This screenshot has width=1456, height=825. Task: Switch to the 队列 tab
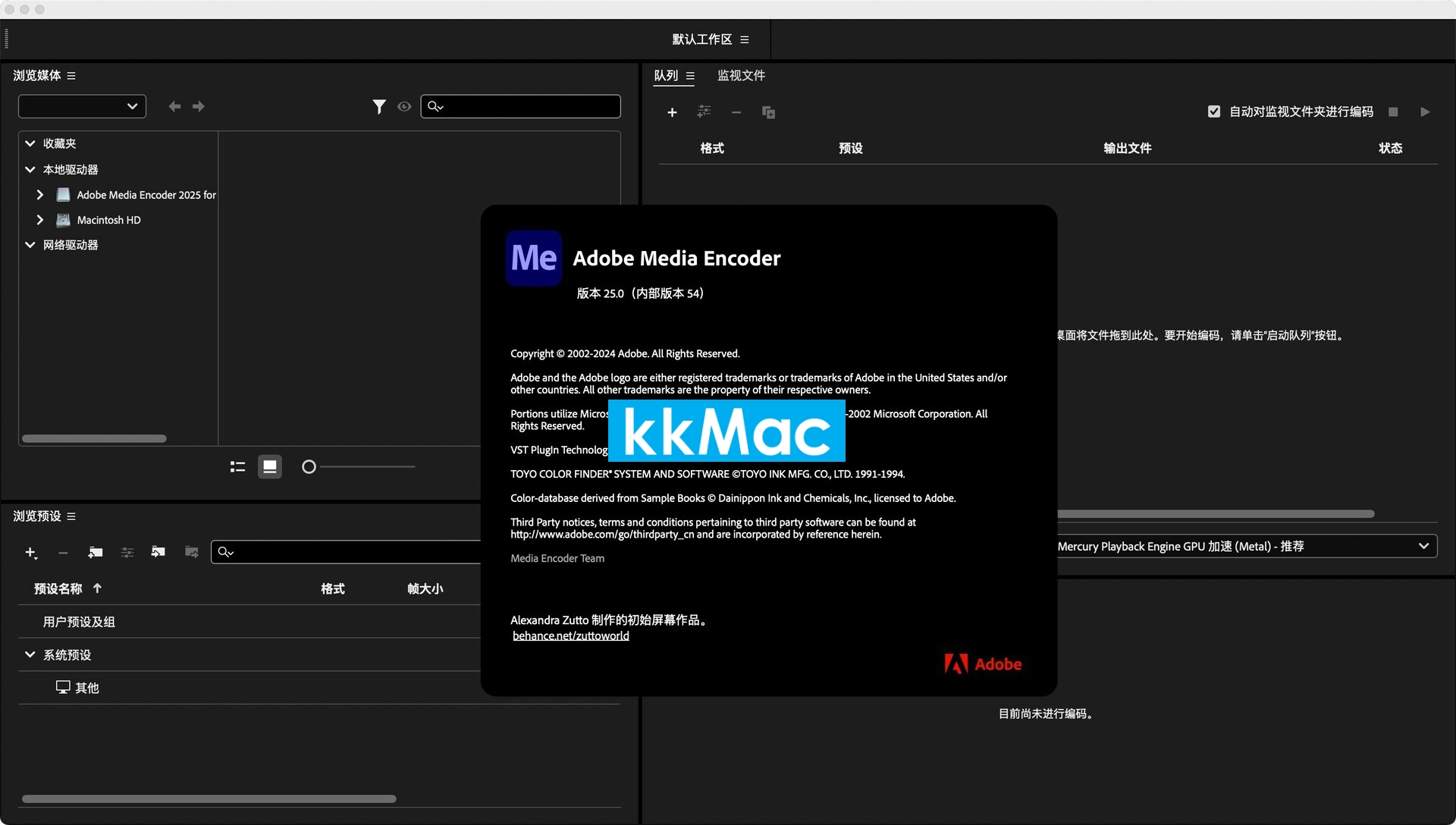click(666, 76)
